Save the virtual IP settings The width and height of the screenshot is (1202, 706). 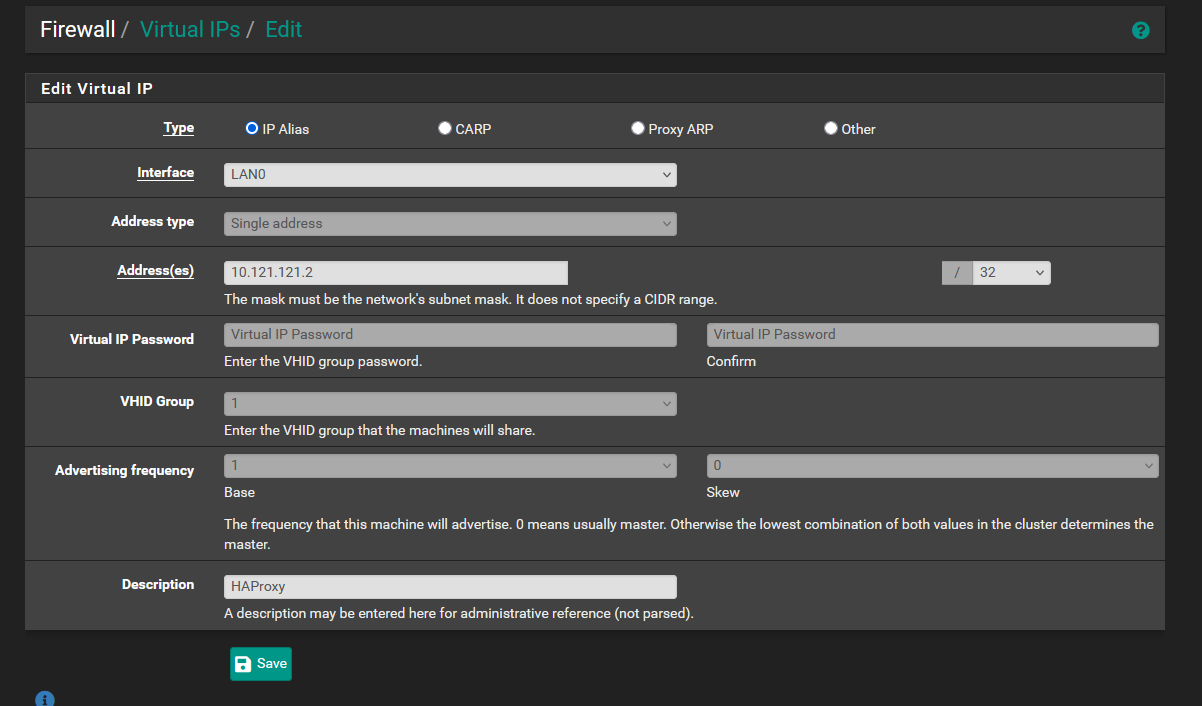(261, 664)
